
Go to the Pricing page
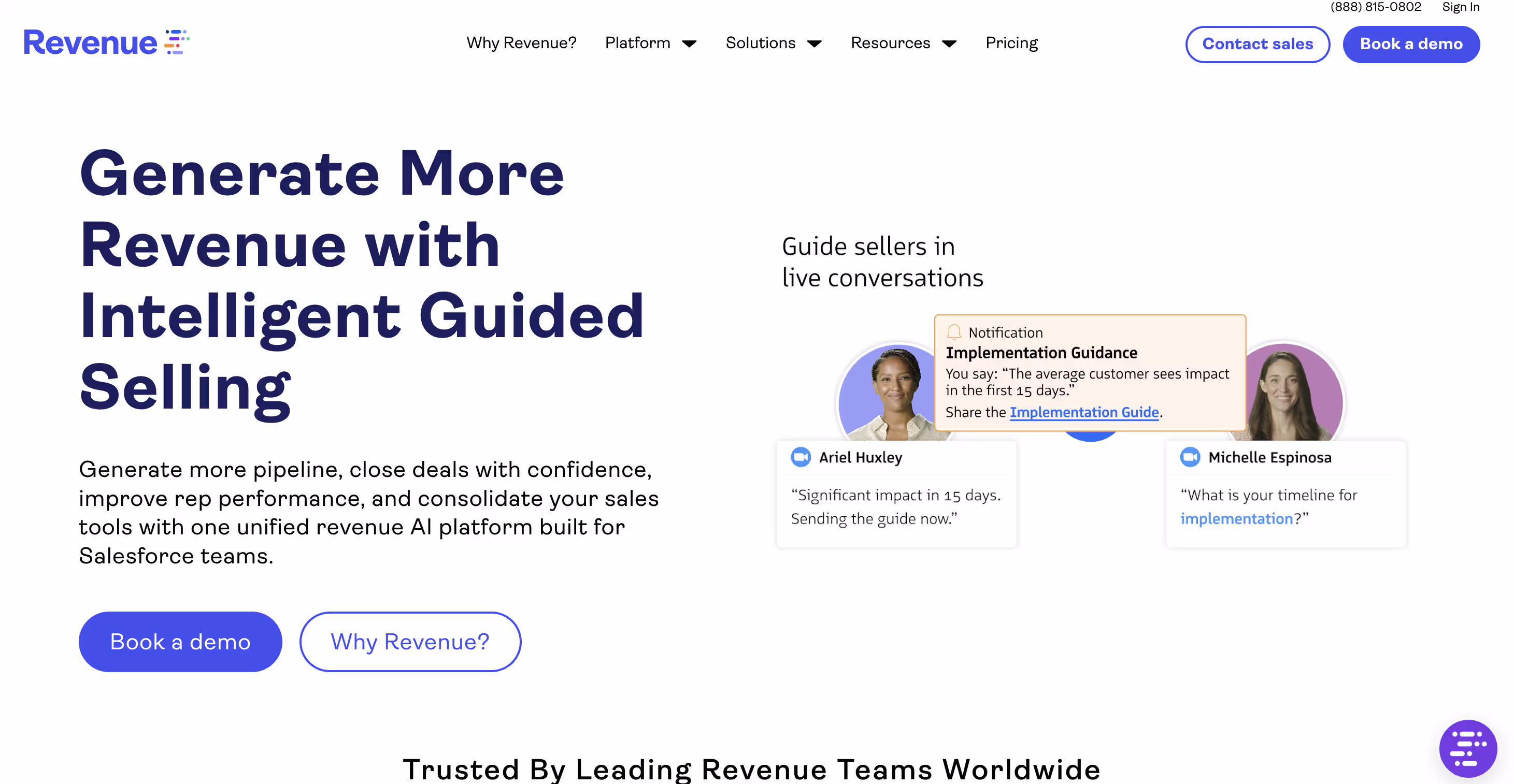[x=1011, y=43]
